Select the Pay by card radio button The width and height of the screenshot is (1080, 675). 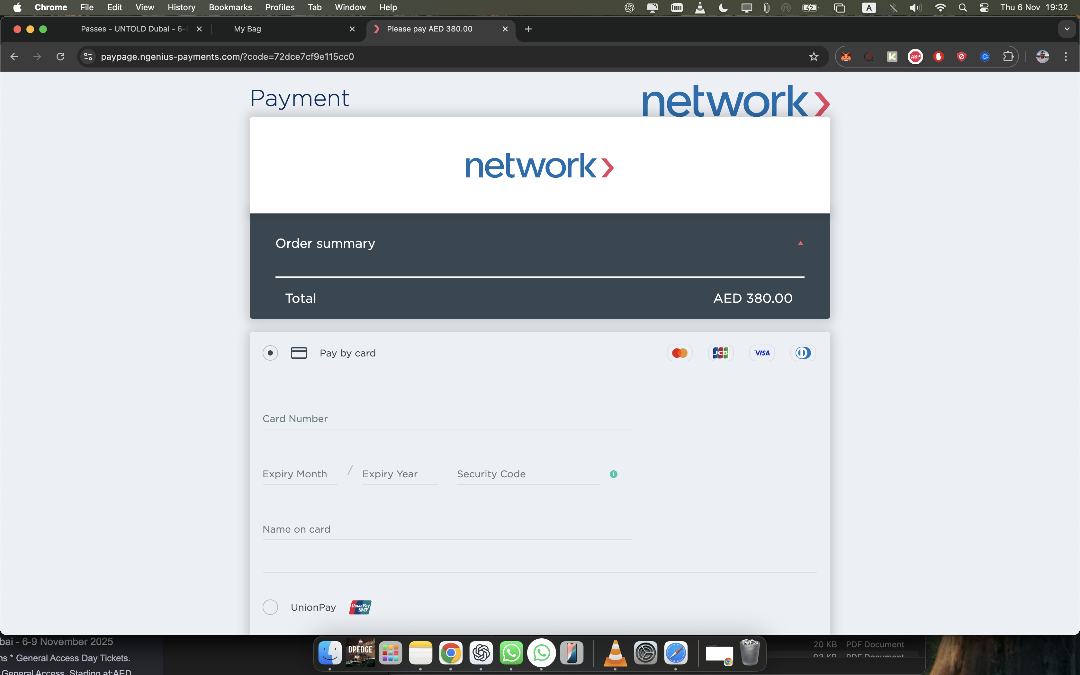pos(270,353)
